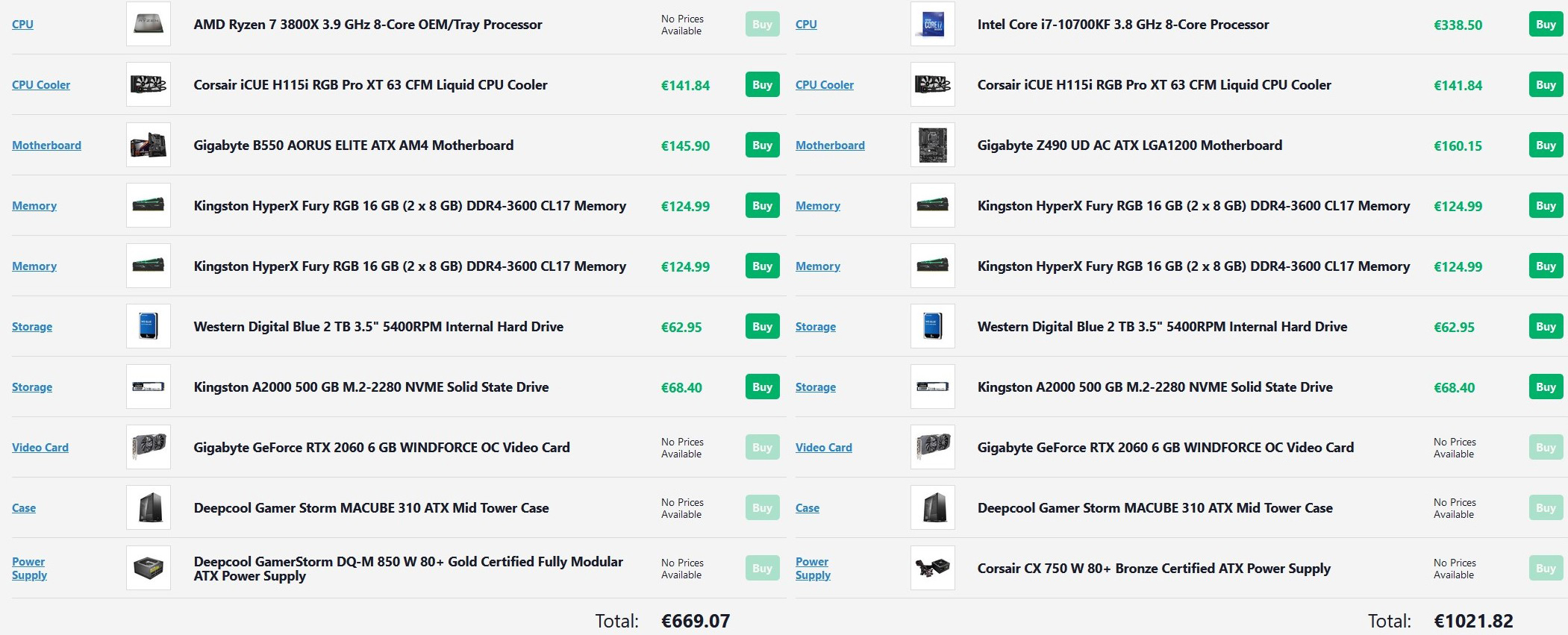Open the Intel Core i7-10700KF processor thumbnail
Viewport: 1568px width, 635px height.
point(933,24)
